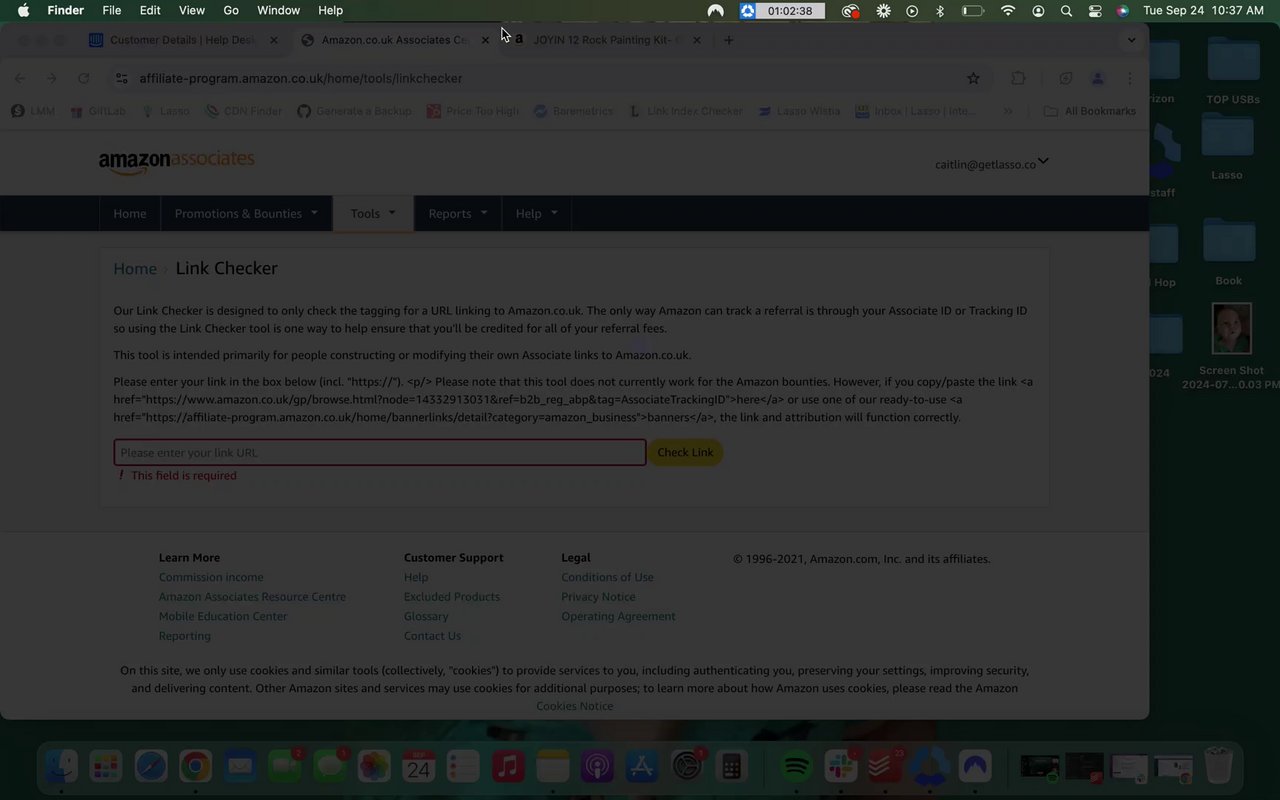Open Excluded Products link

pos(452,597)
